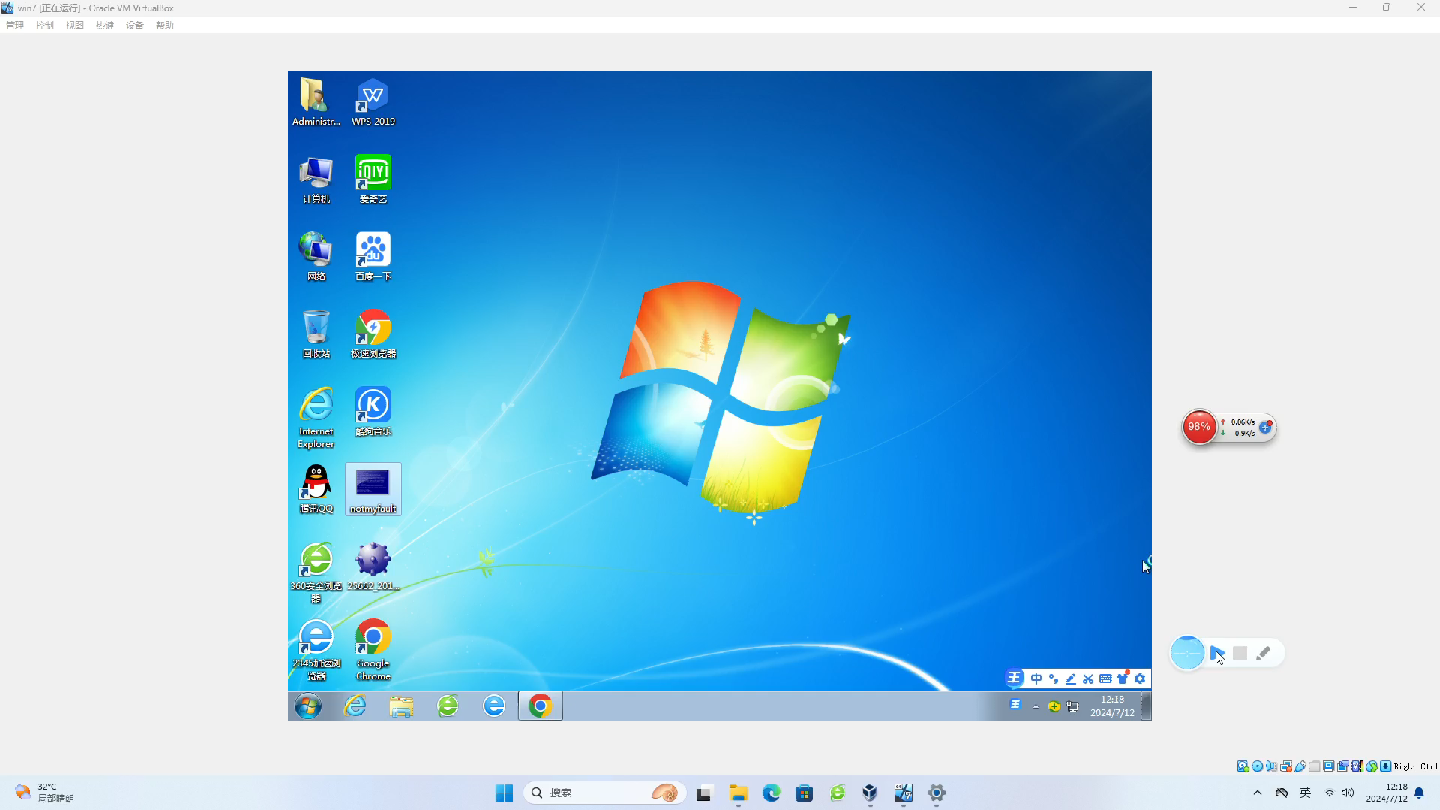Select the 360安全浏览器 desktop shortcut
This screenshot has height=810, width=1440.
tap(316, 573)
